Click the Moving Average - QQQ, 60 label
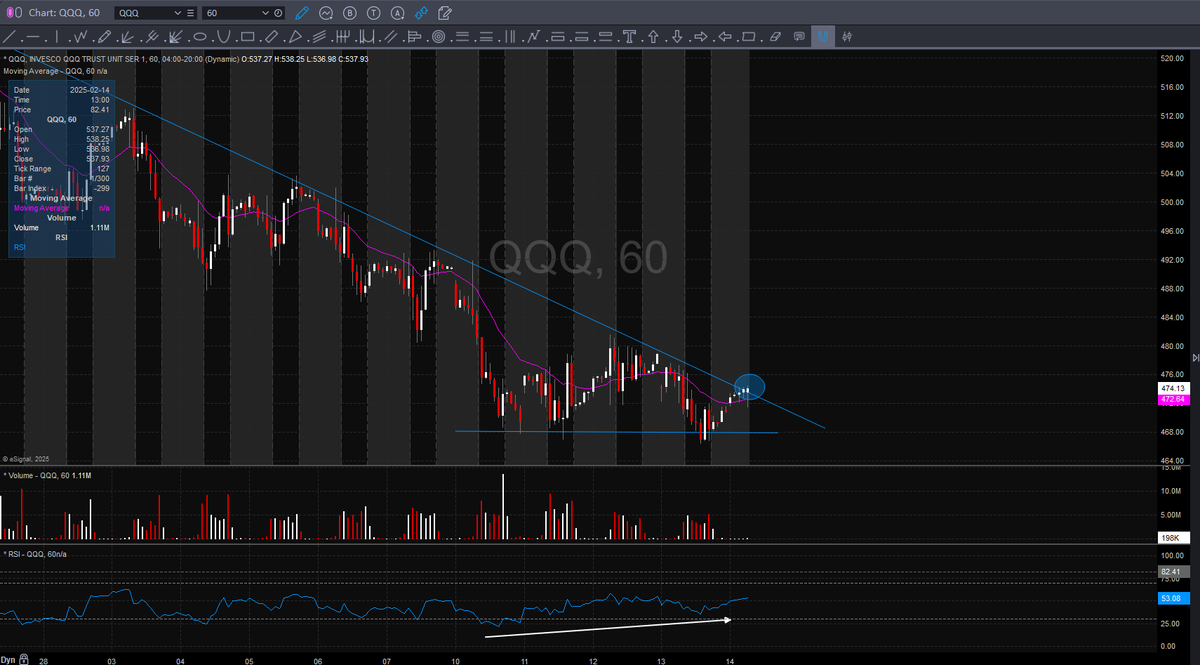 (56, 71)
